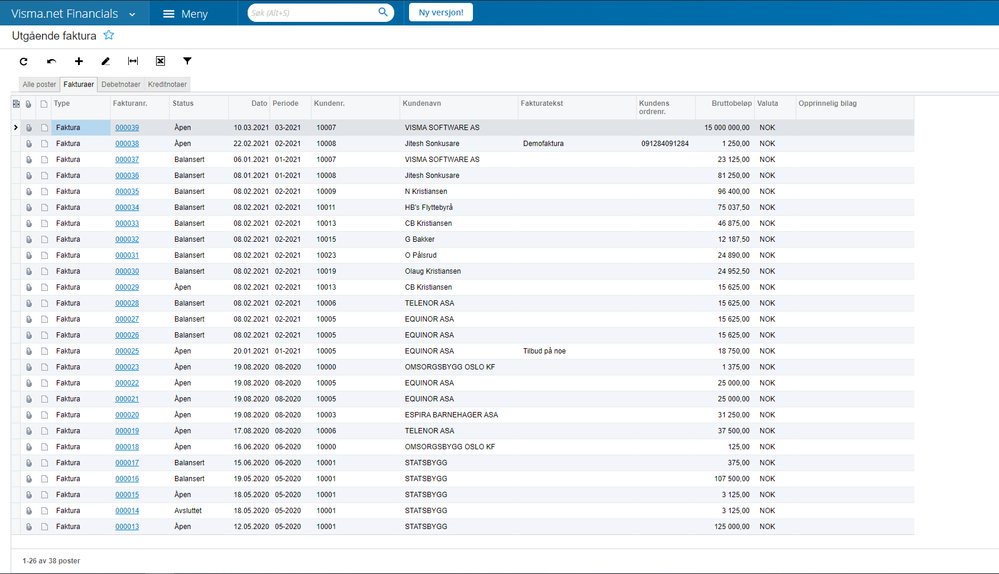Switch to the Debetnotaer tab
Viewport: 999px width, 574px height.
click(121, 84)
